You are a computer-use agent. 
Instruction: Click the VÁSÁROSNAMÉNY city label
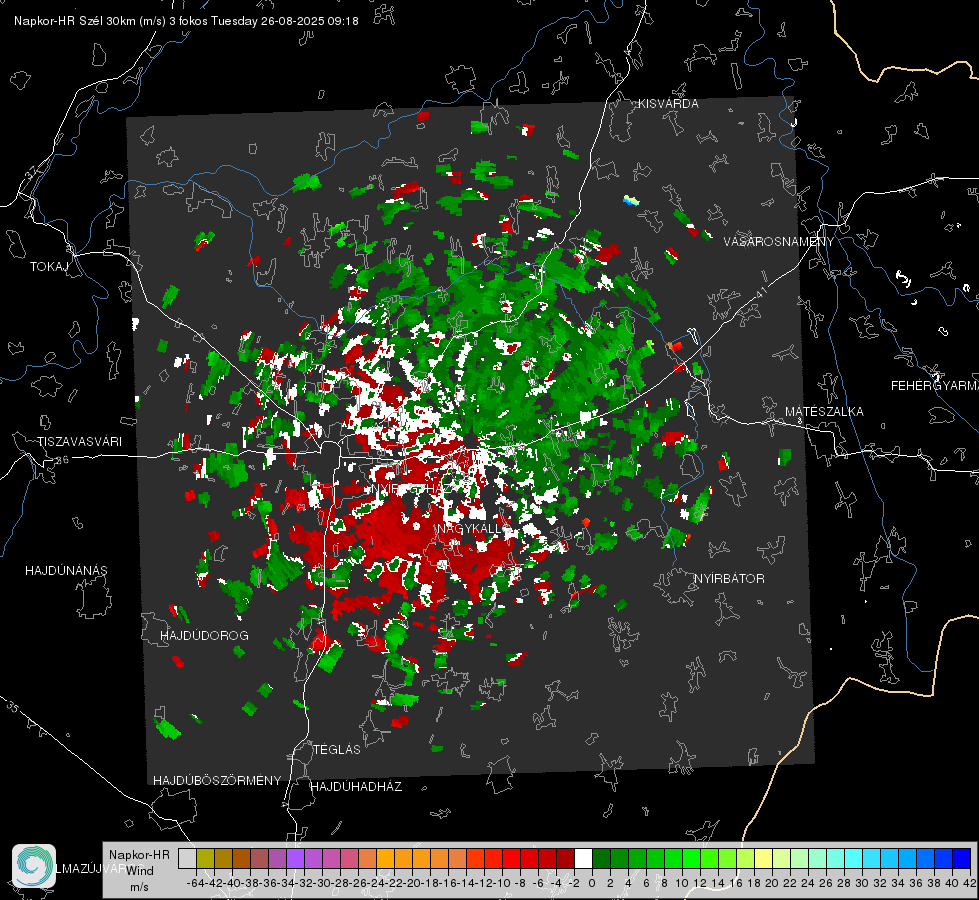[x=779, y=242]
